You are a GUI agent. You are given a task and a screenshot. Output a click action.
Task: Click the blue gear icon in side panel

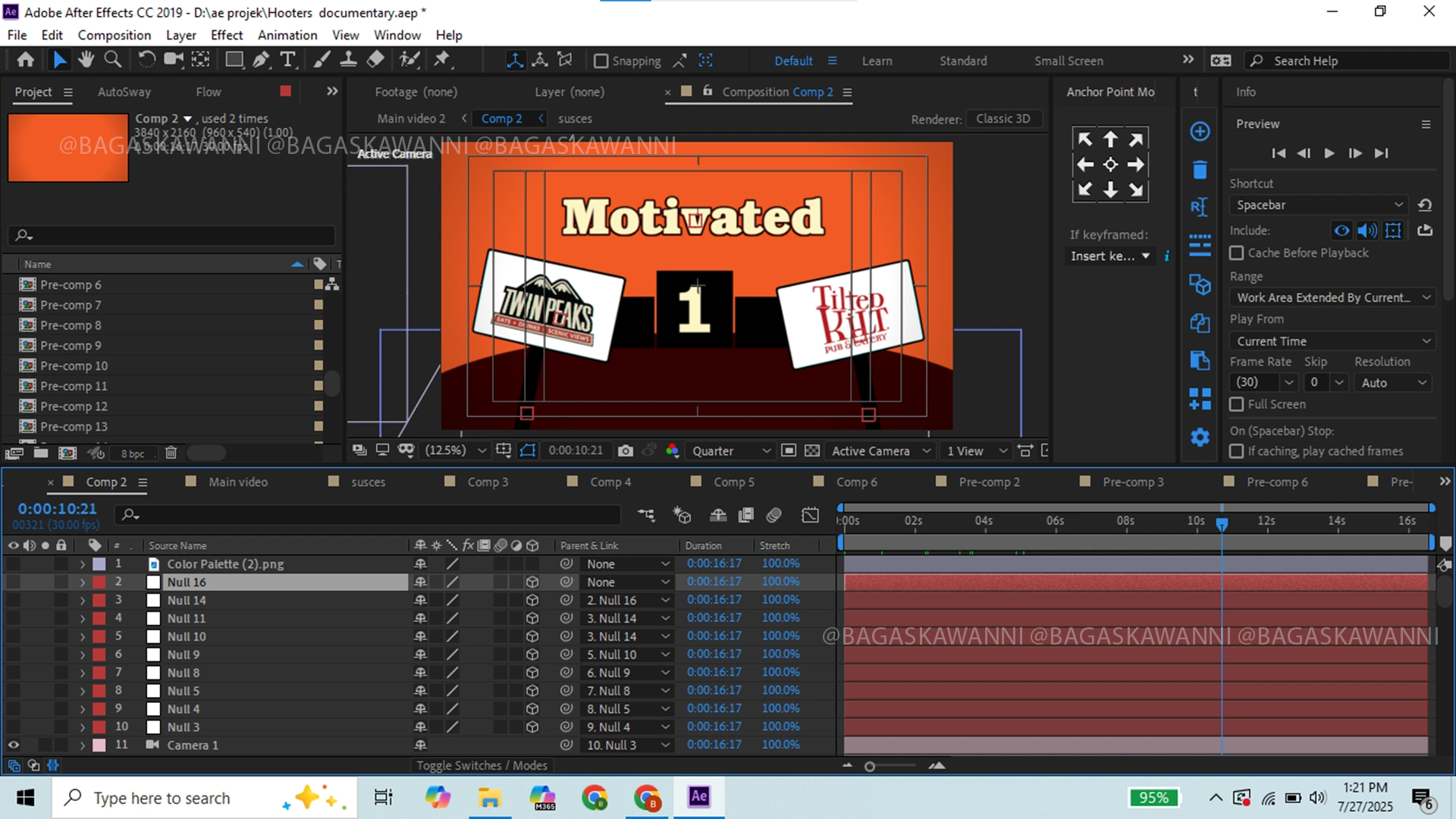(1200, 438)
